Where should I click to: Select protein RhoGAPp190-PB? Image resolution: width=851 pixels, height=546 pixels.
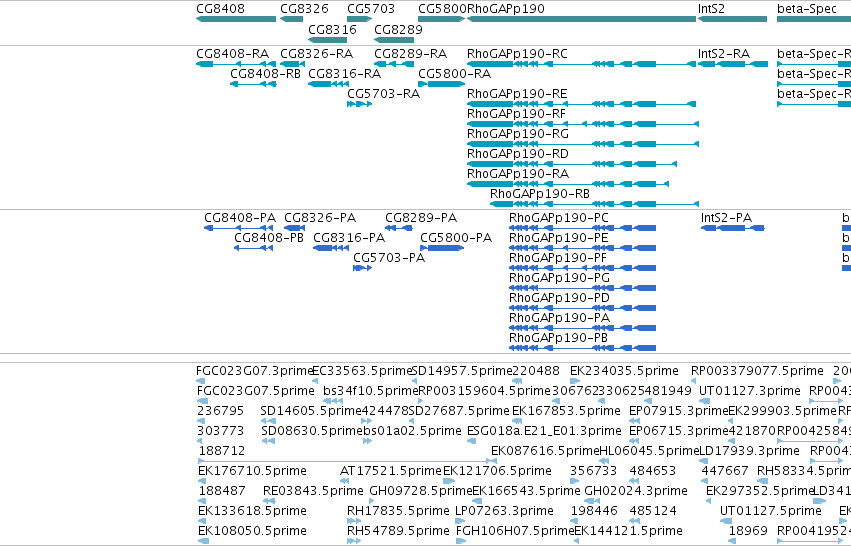[582, 349]
